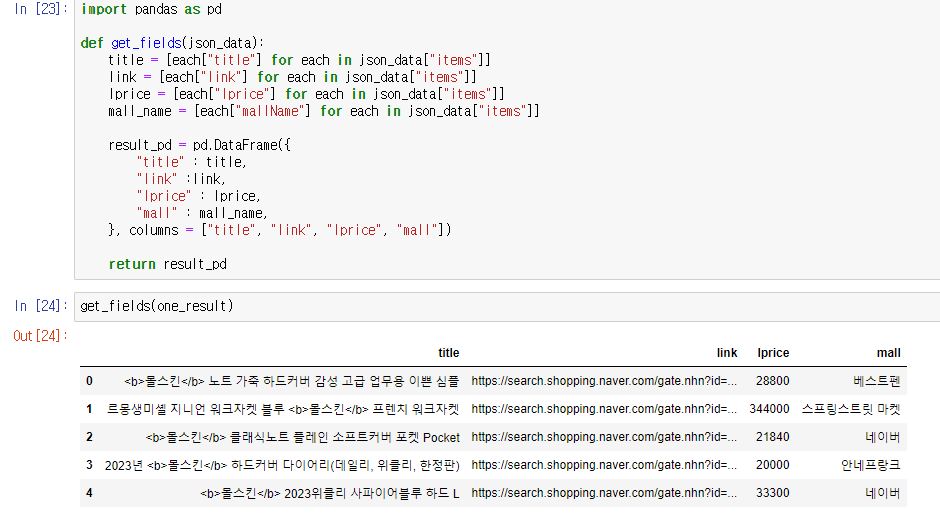Click the 'mall' column header
The image size is (940, 526).
pyautogui.click(x=888, y=353)
